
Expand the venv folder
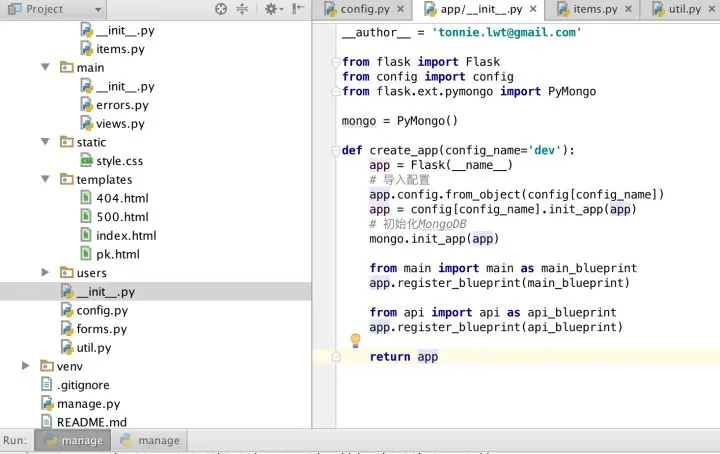pyautogui.click(x=26, y=366)
